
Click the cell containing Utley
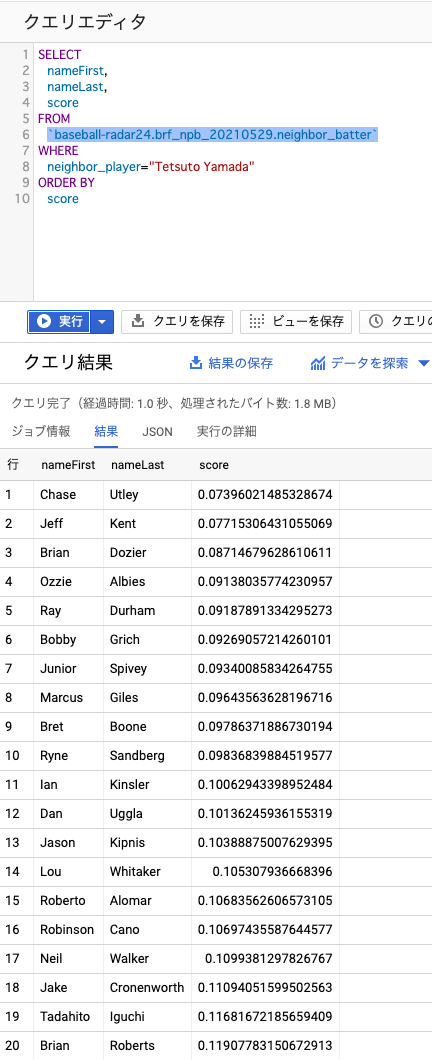[x=147, y=495]
